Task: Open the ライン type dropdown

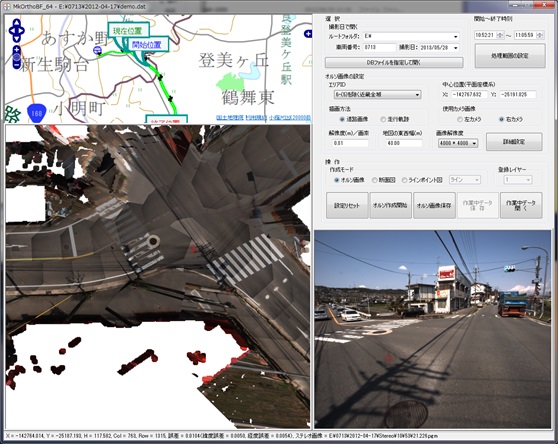Action: click(465, 180)
